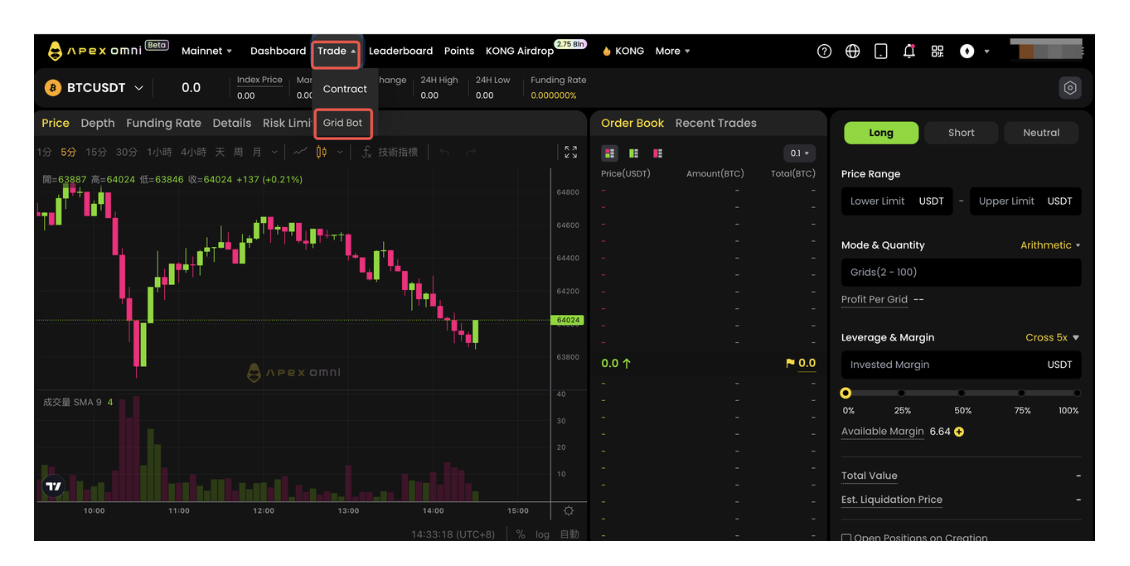The width and height of the screenshot is (1130, 566).
Task: Go to Dashboard
Action: 278,51
